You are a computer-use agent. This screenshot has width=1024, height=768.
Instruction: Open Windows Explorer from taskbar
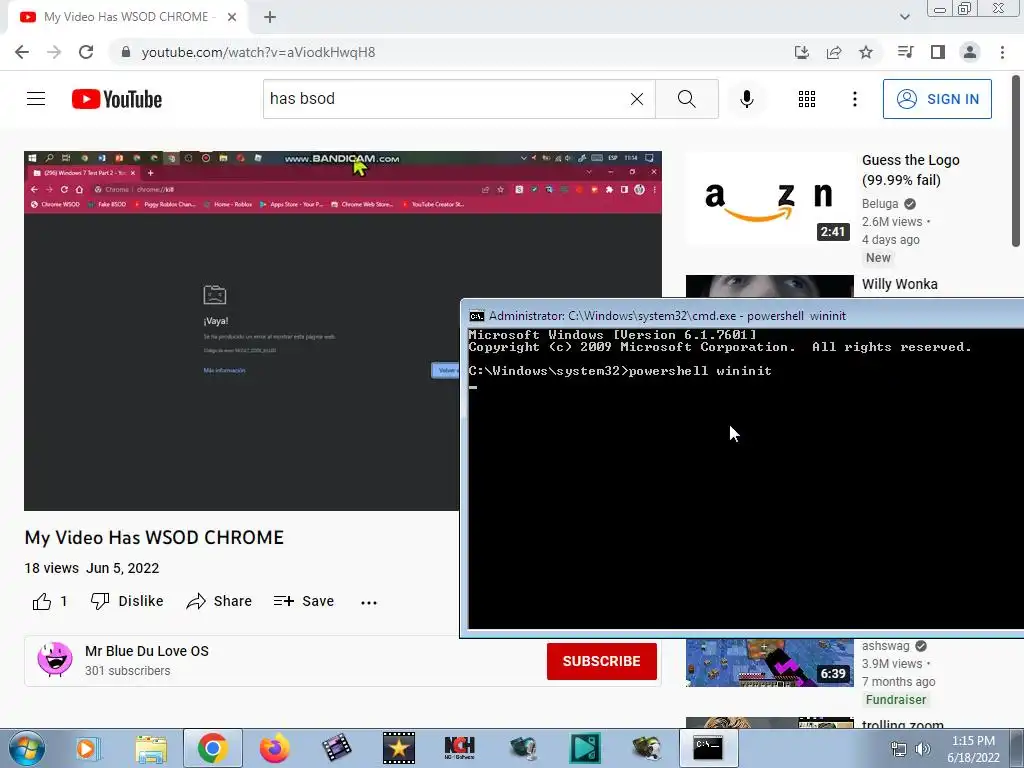click(x=151, y=748)
